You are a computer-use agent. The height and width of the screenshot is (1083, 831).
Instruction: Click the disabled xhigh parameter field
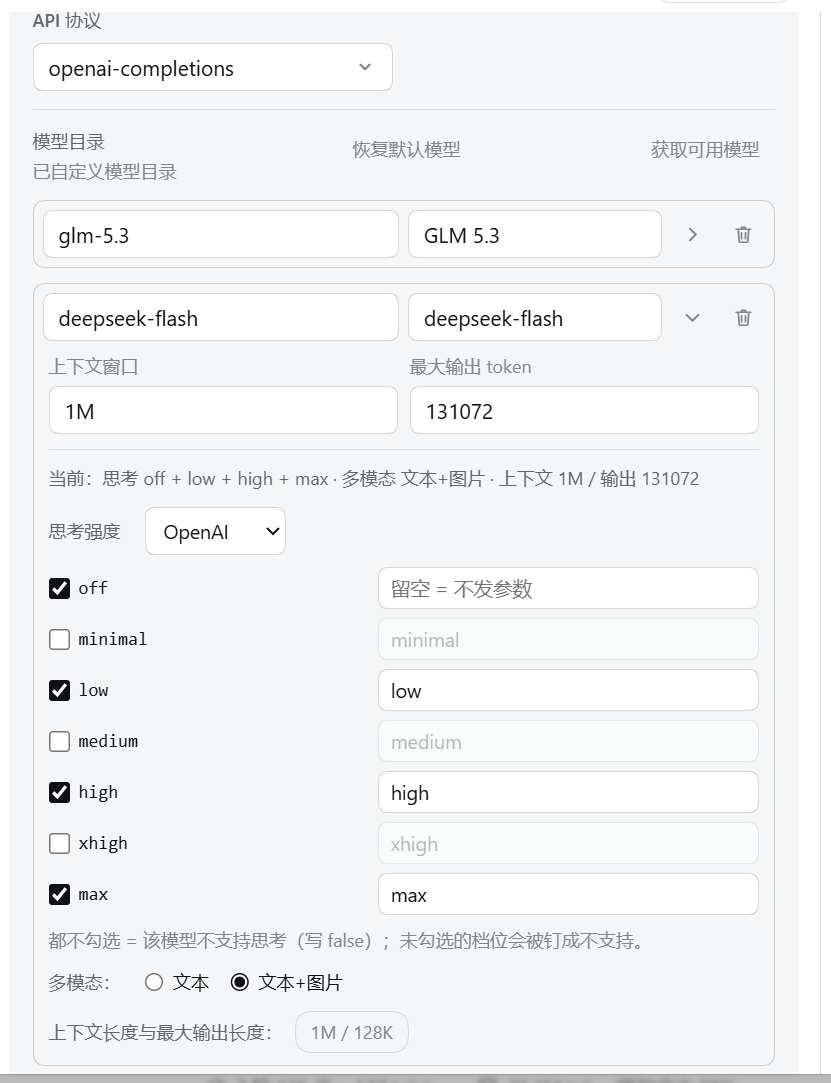pyautogui.click(x=569, y=843)
